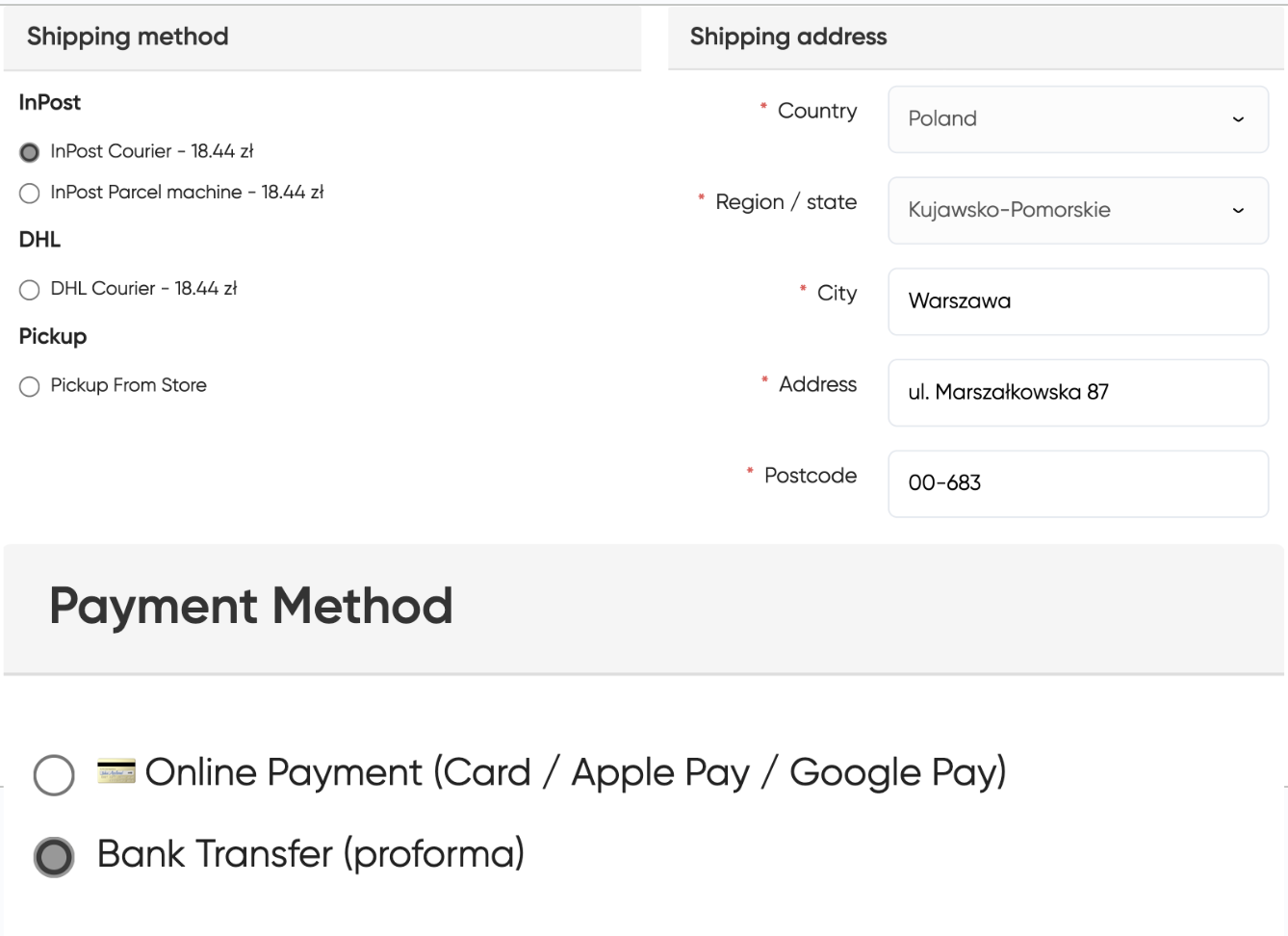Select DHL Courier as shipping method
The height and width of the screenshot is (936, 1288).
pyautogui.click(x=30, y=290)
